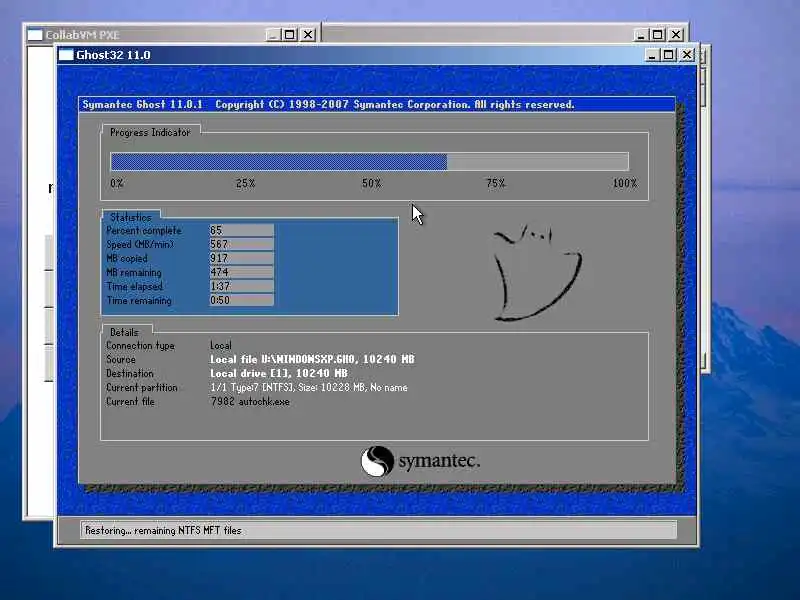Viewport: 800px width, 600px height.
Task: Click the Statistics group label
Action: (131, 217)
